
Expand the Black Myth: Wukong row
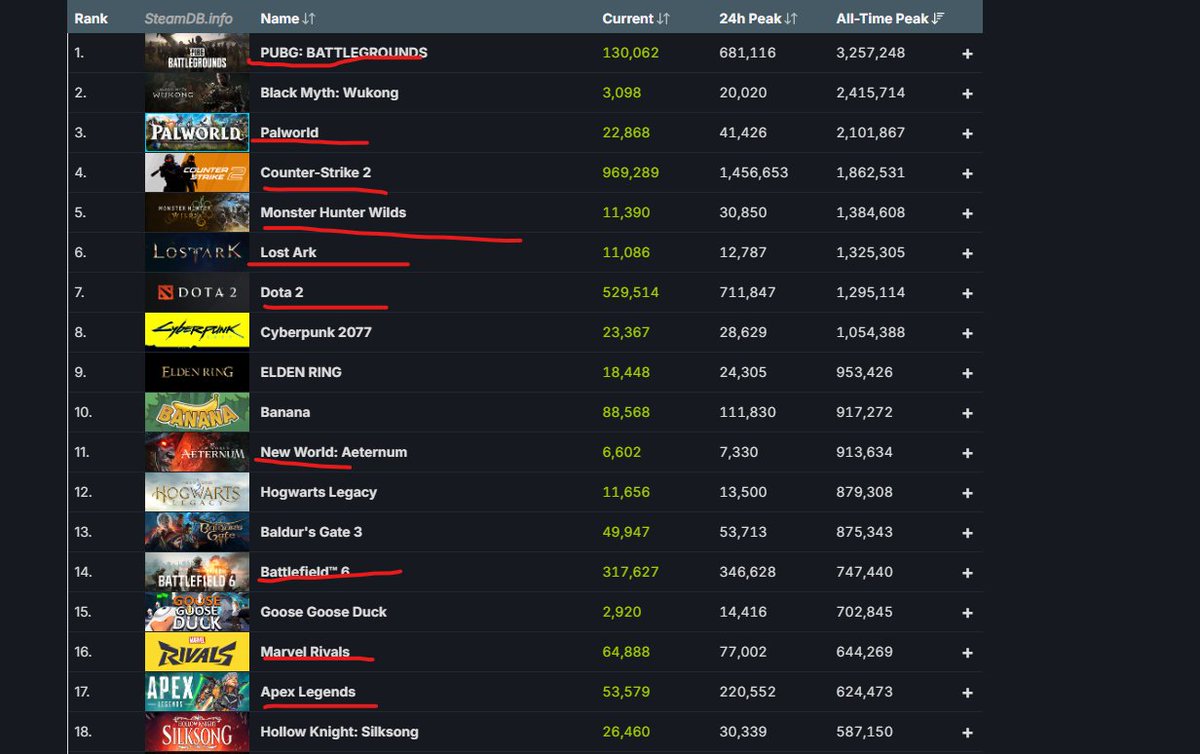coord(967,93)
